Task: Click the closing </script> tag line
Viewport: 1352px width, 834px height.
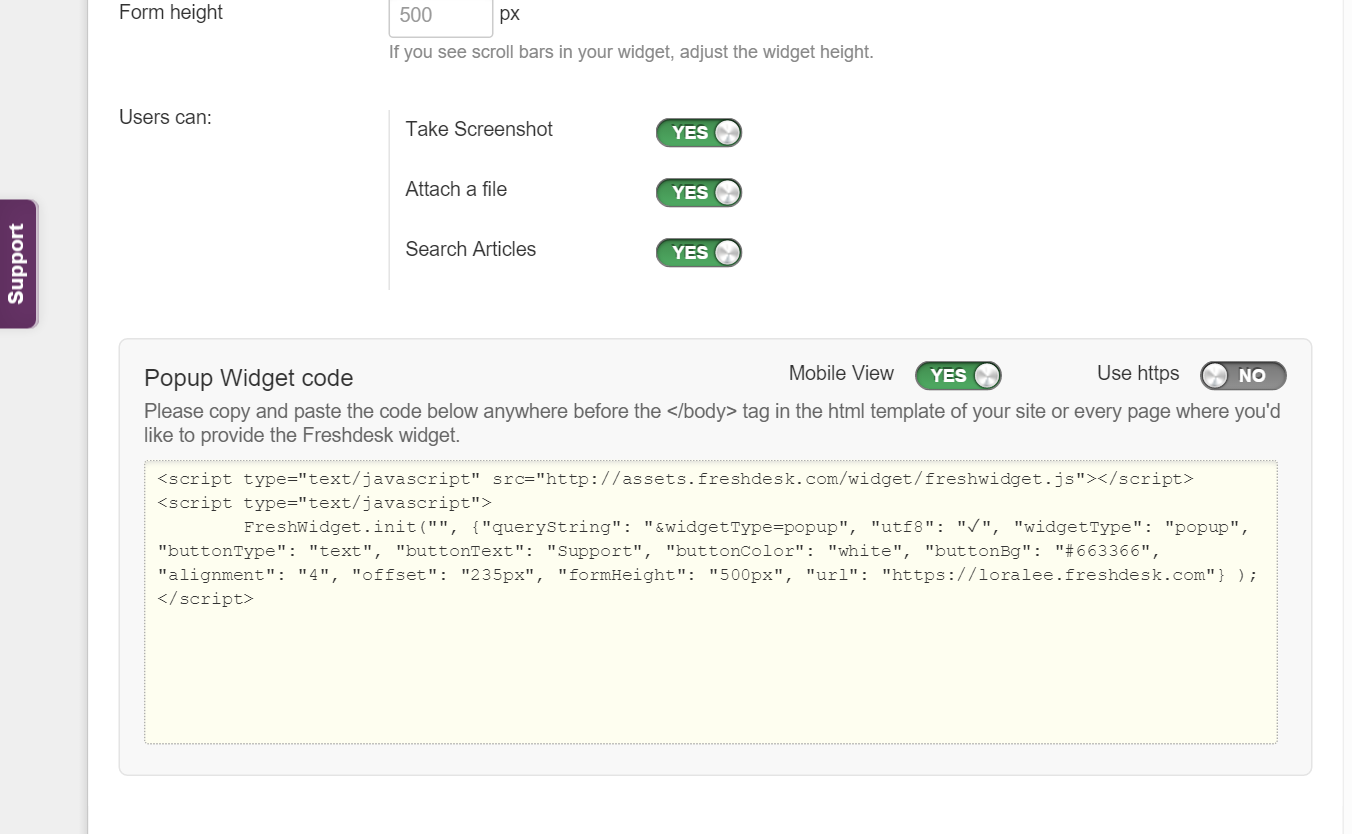Action: tap(205, 599)
